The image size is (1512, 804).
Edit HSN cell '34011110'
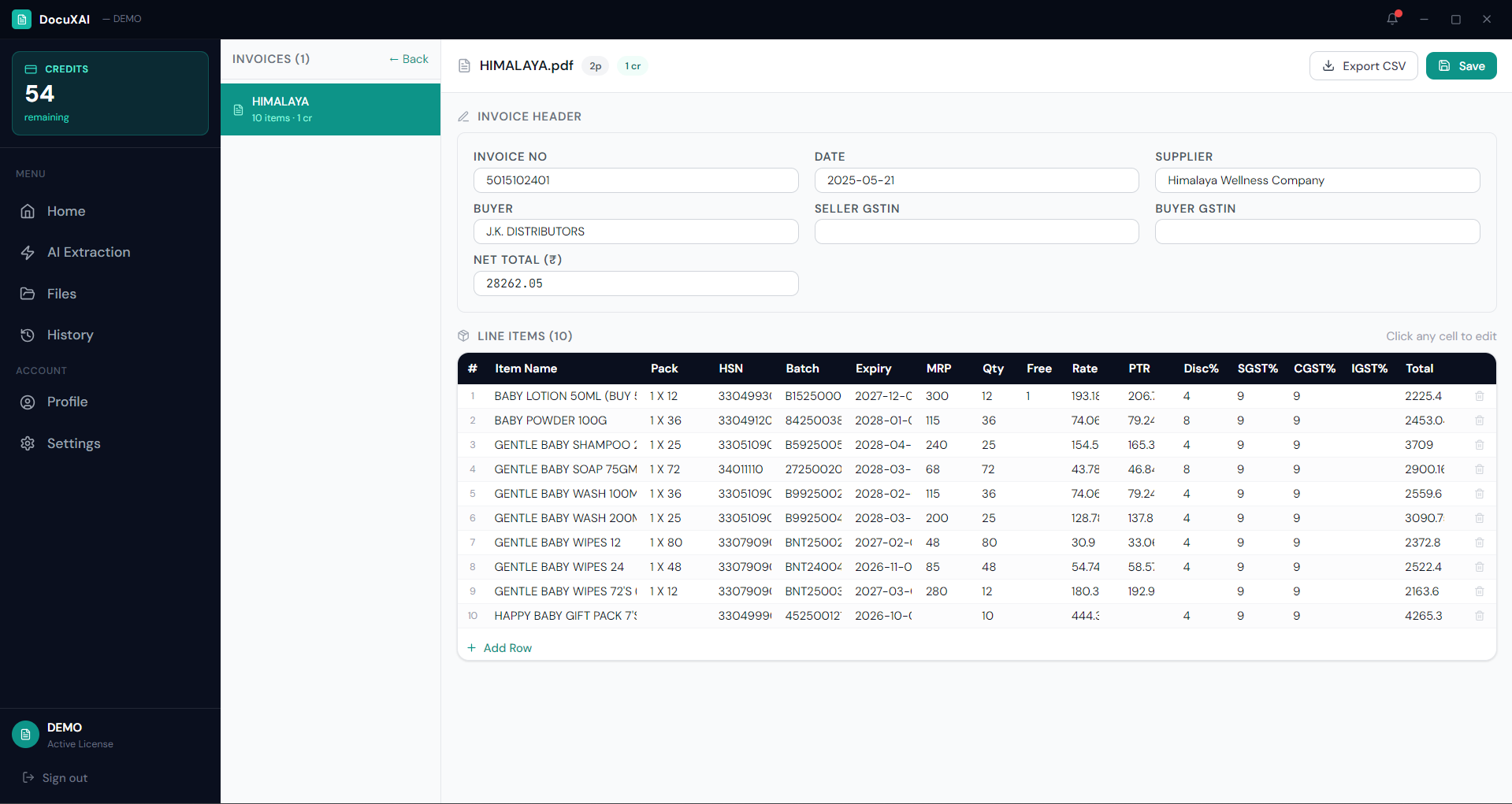pyautogui.click(x=744, y=469)
